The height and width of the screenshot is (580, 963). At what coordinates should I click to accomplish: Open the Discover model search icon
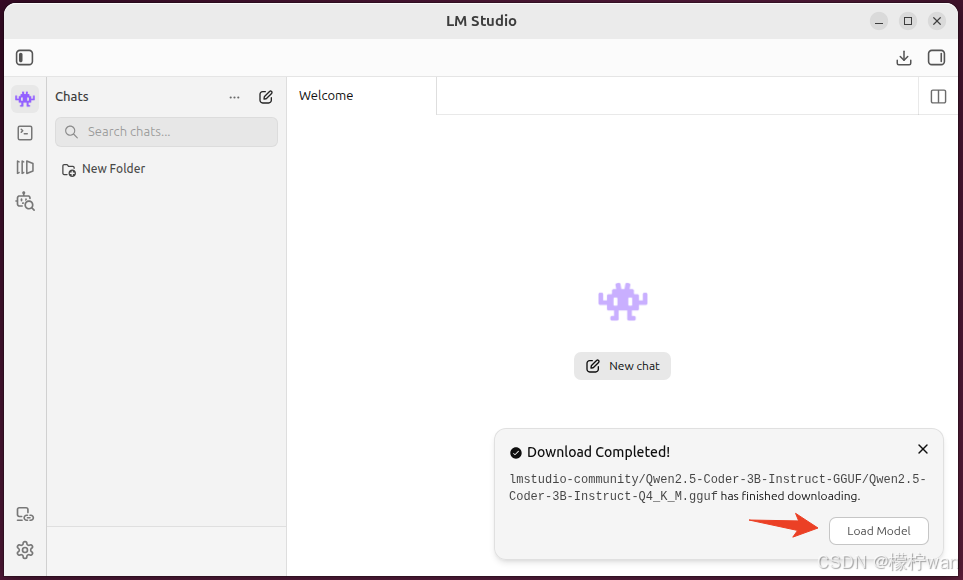(25, 201)
